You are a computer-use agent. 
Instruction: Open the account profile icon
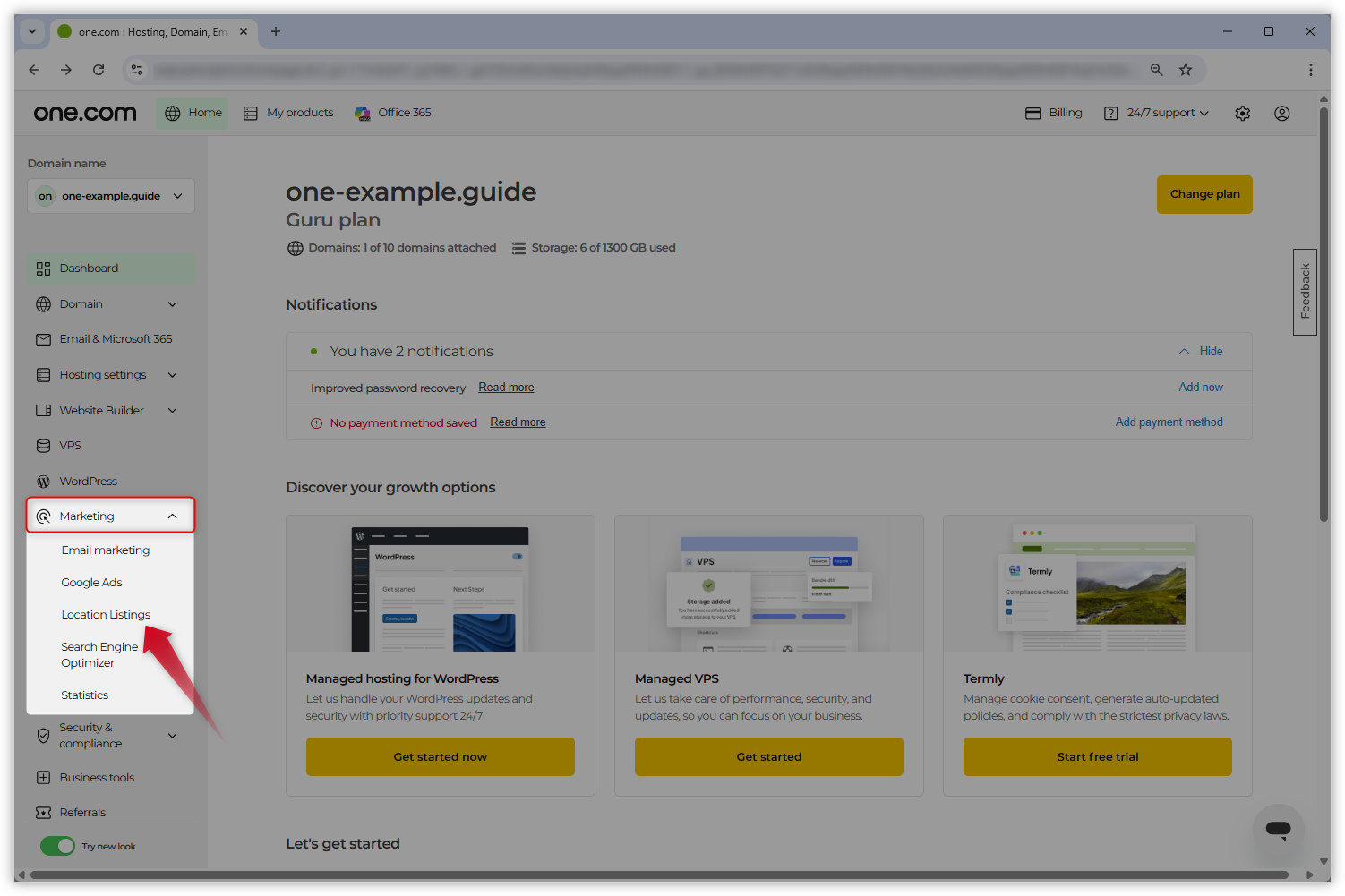coord(1282,114)
